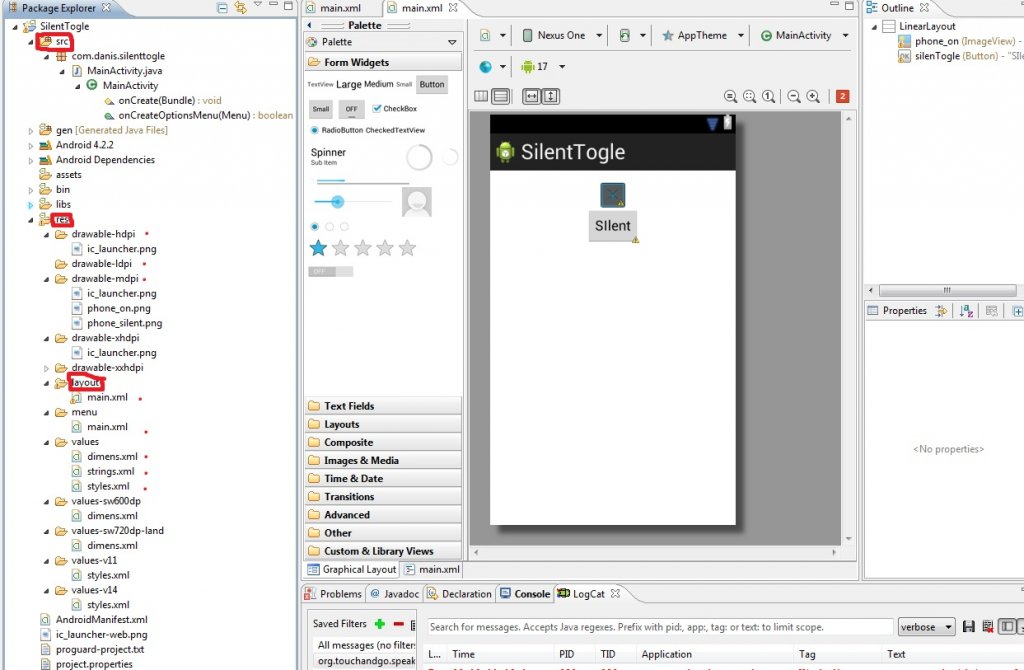Open the Nexus One device dropdown
The width and height of the screenshot is (1024, 670).
pyautogui.click(x=562, y=35)
